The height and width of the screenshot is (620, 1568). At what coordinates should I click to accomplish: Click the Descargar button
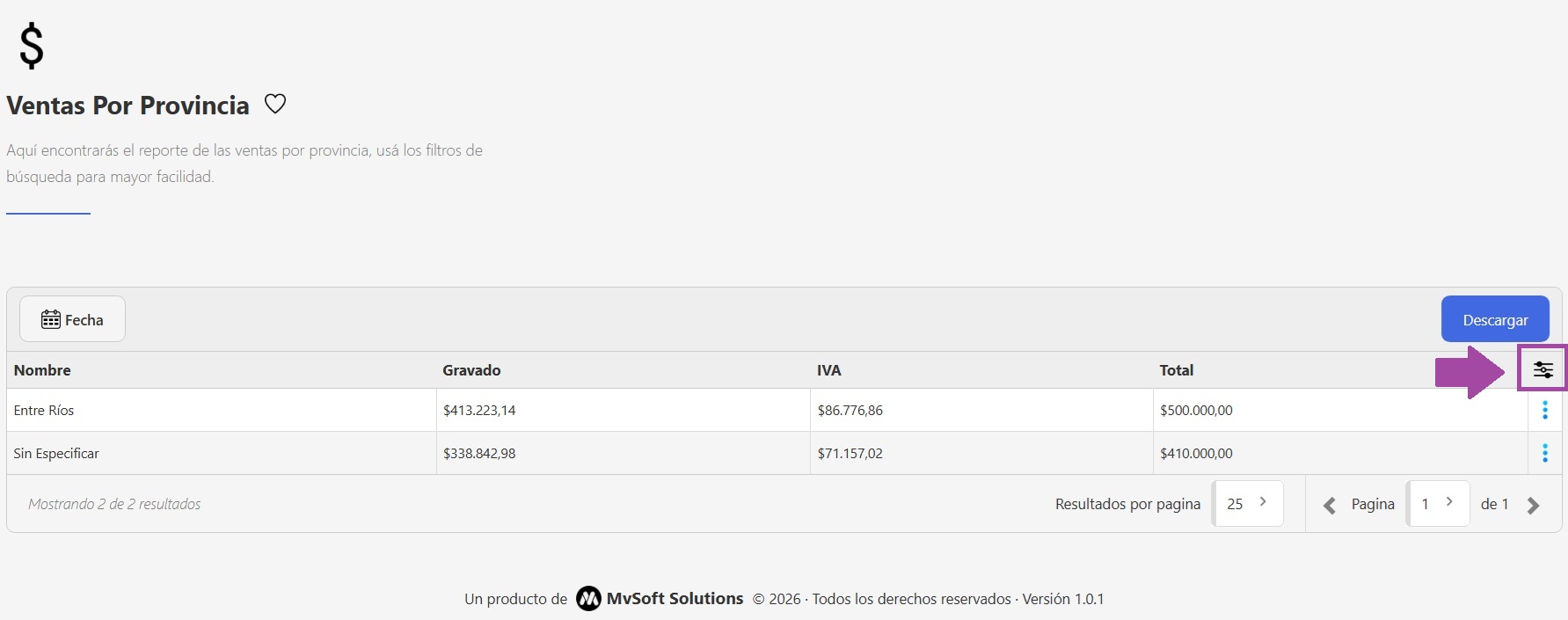(x=1494, y=319)
